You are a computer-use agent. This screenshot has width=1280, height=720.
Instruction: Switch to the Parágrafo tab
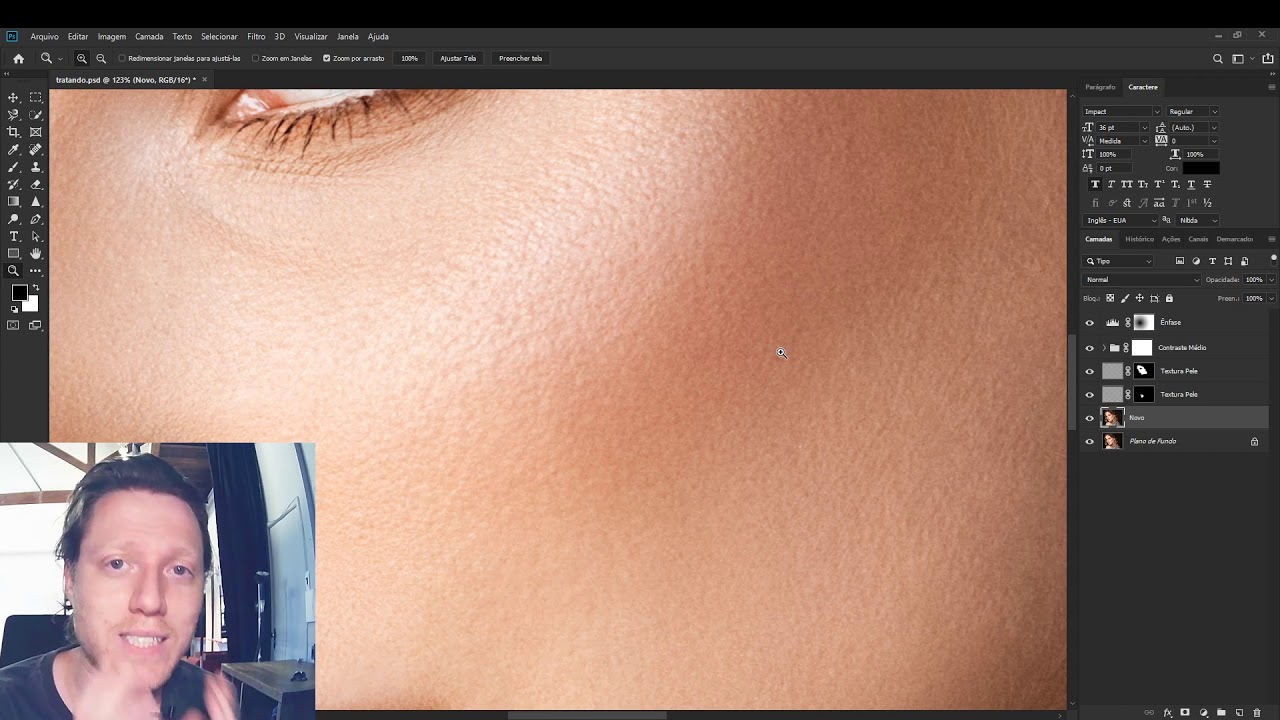(x=1100, y=87)
